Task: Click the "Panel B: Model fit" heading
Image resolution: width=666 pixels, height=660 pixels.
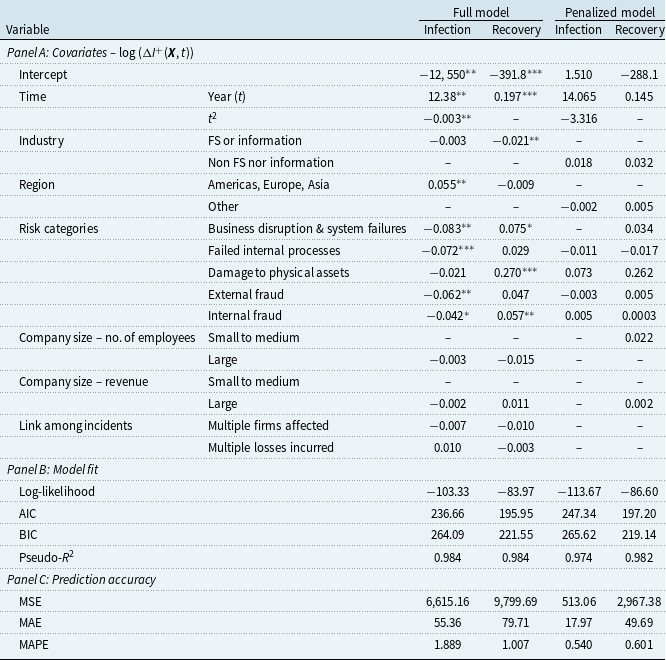Action: tap(55, 469)
